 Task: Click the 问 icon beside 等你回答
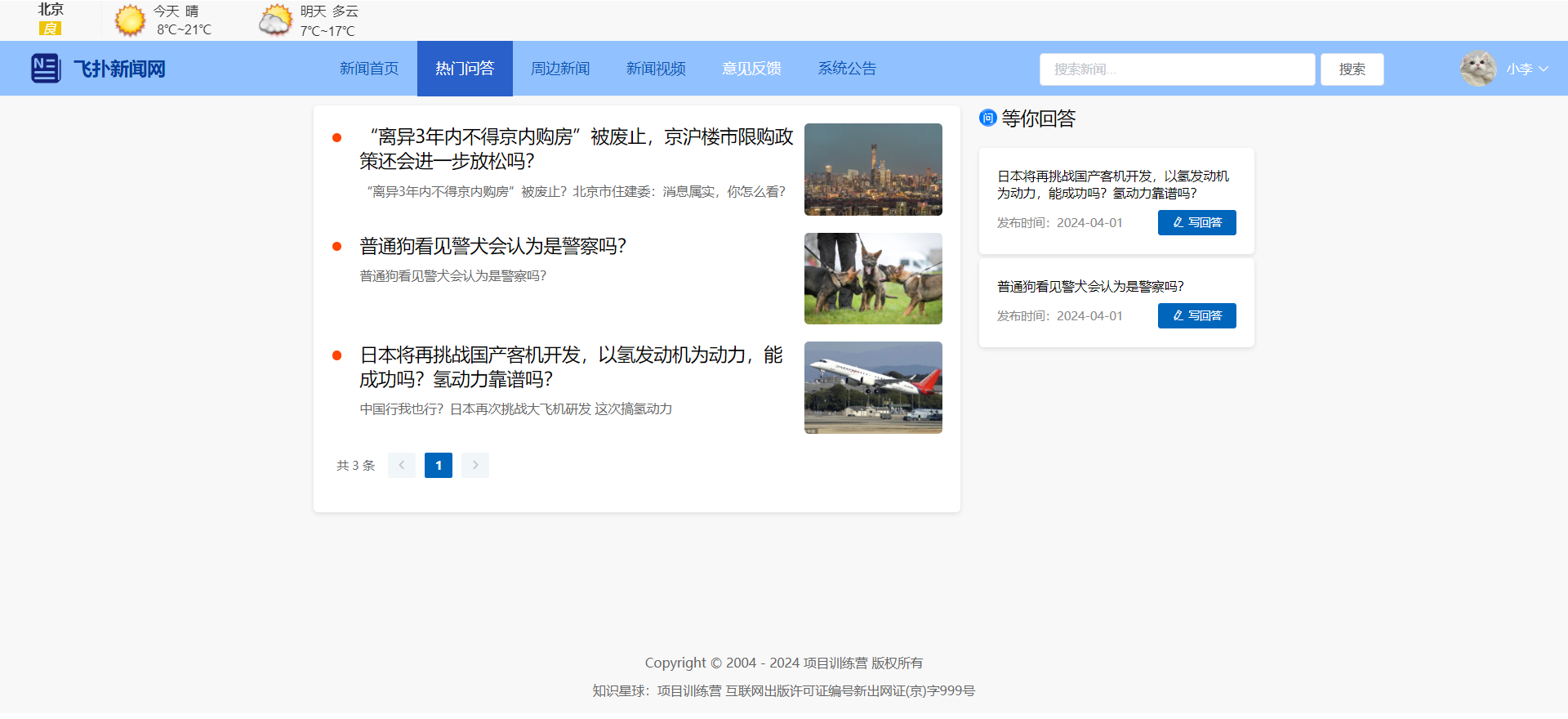coord(988,118)
